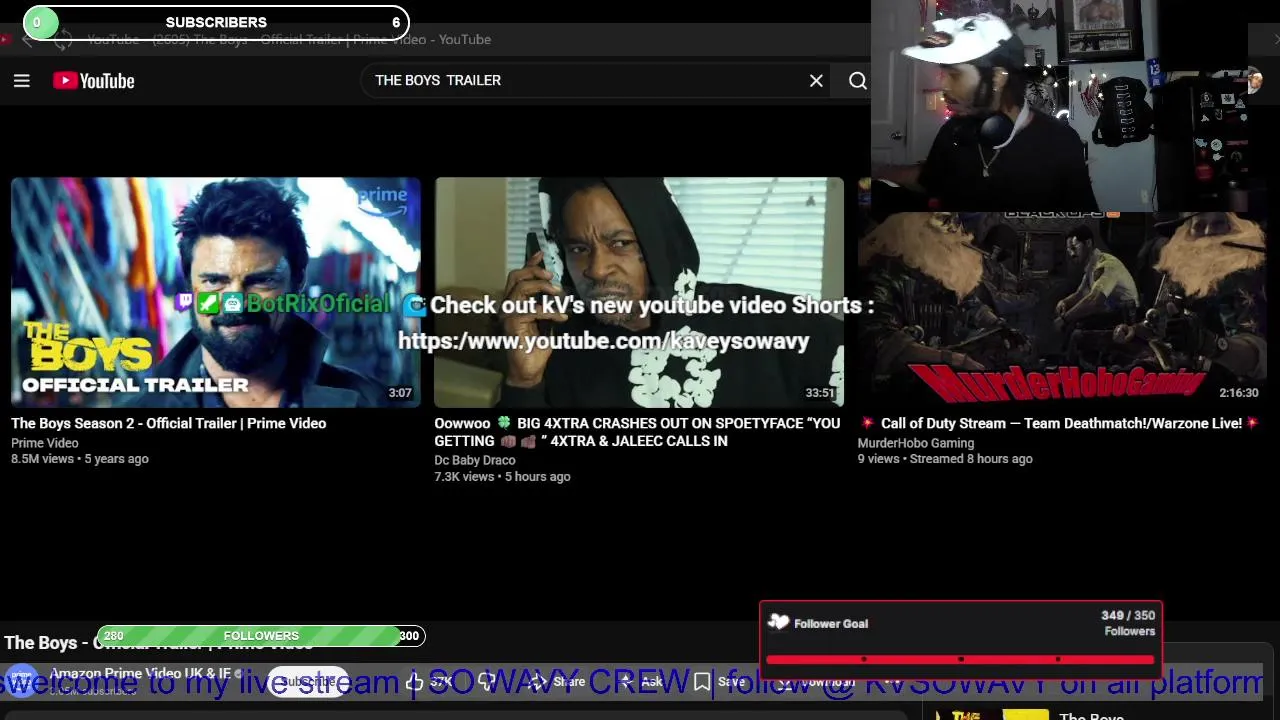Dislike the video with the thumbs-down icon

click(x=487, y=682)
